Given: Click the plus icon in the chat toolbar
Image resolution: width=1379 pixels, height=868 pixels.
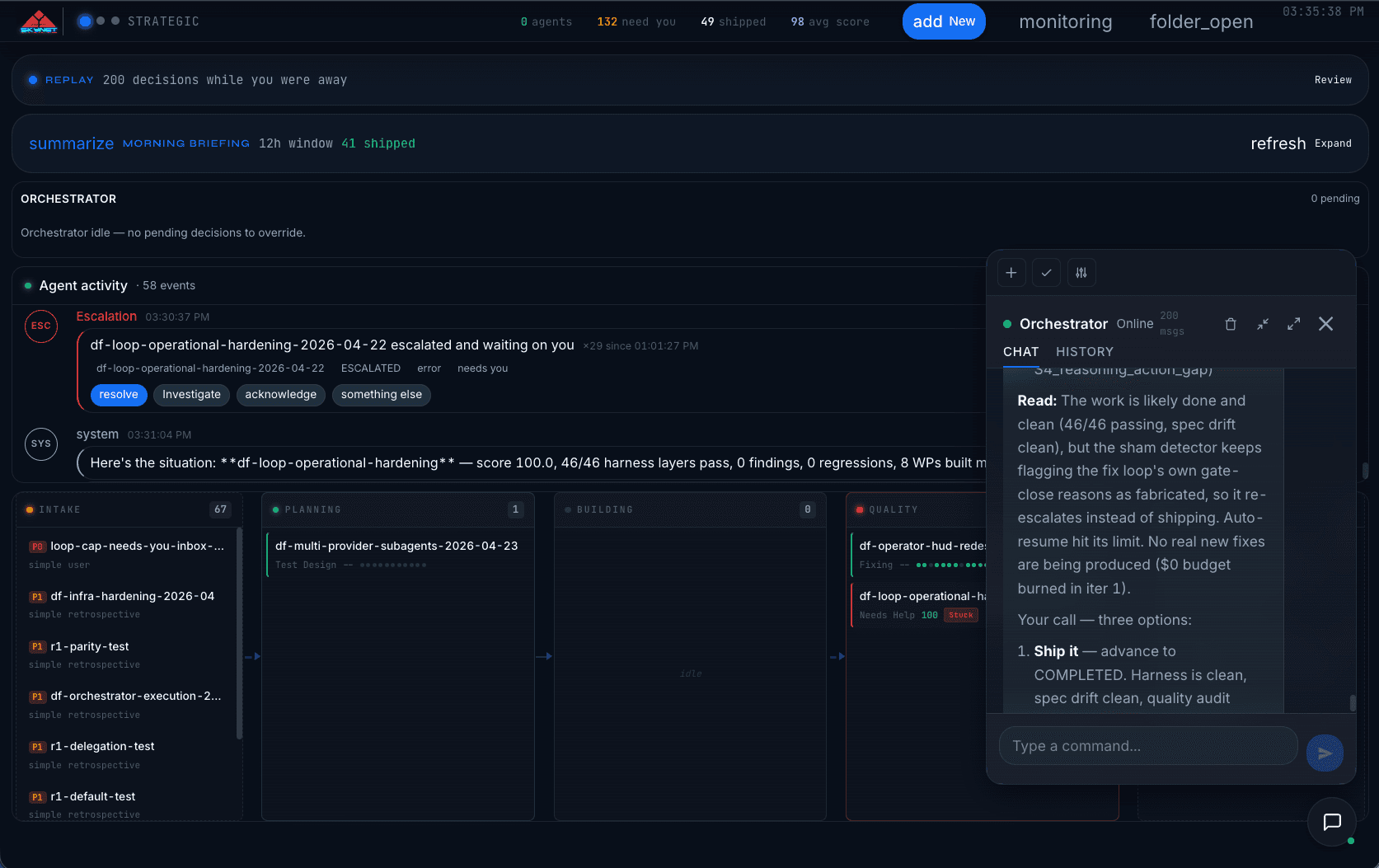Looking at the screenshot, I should point(1011,273).
